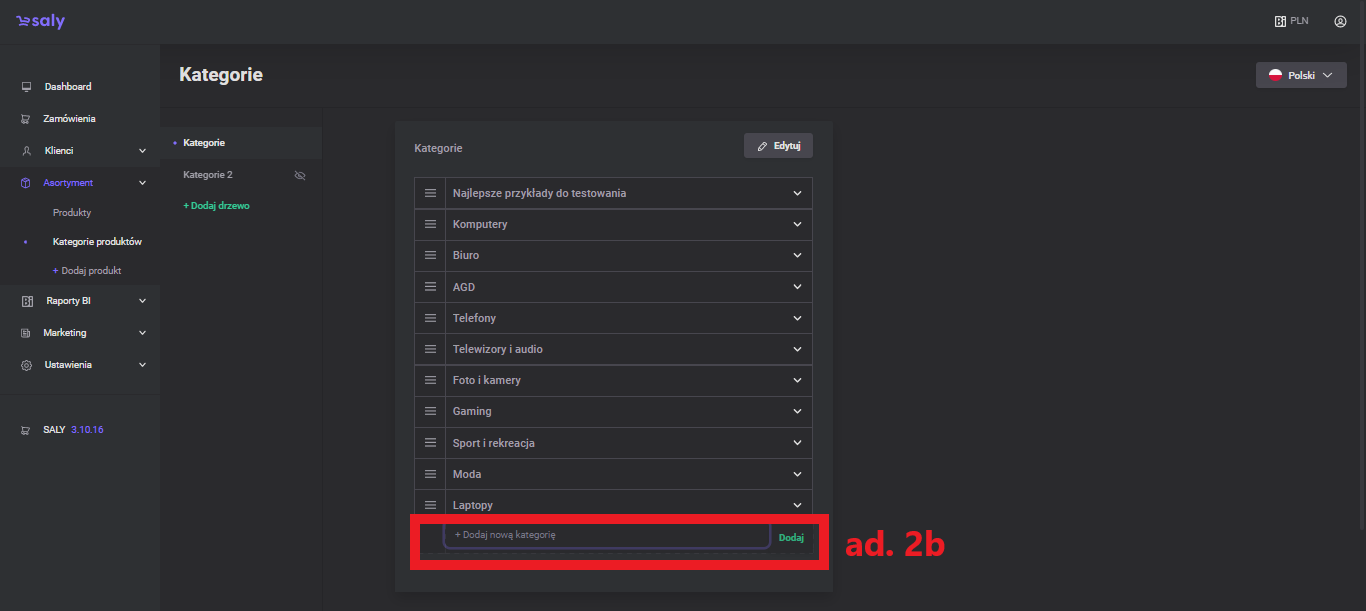Viewport: 1366px width, 611px height.
Task: Click the drag handle next to Moda
Action: [431, 474]
